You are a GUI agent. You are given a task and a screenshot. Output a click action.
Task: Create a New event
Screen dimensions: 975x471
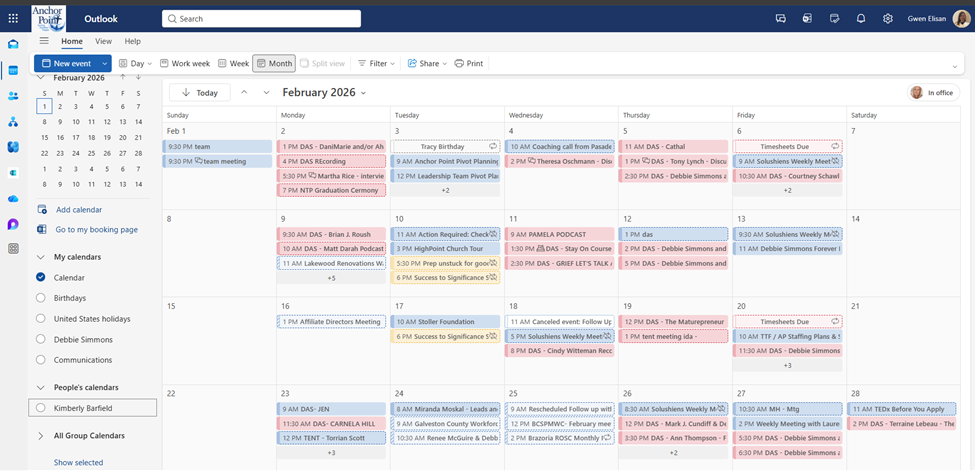click(66, 63)
